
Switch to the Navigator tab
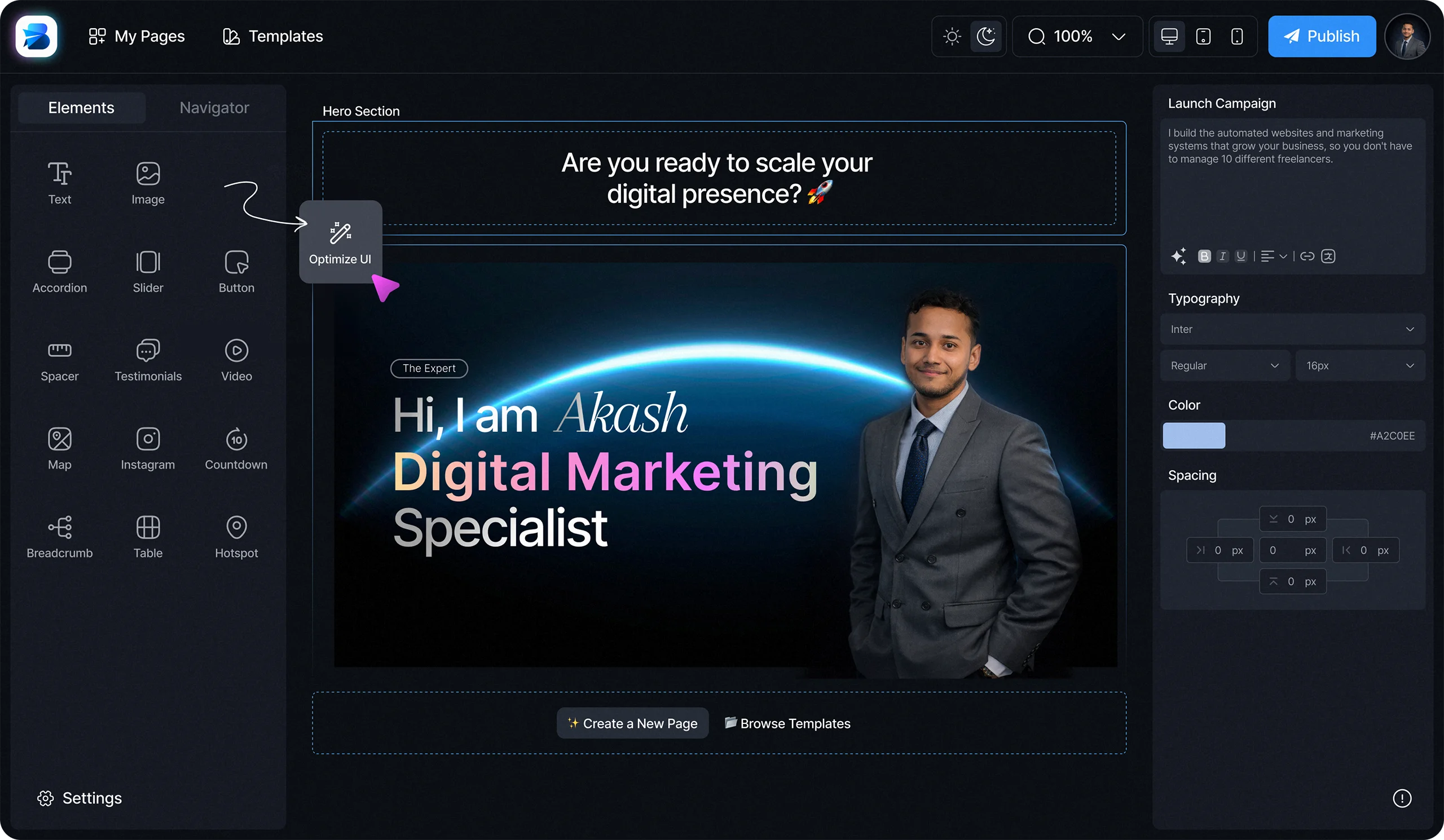tap(214, 108)
